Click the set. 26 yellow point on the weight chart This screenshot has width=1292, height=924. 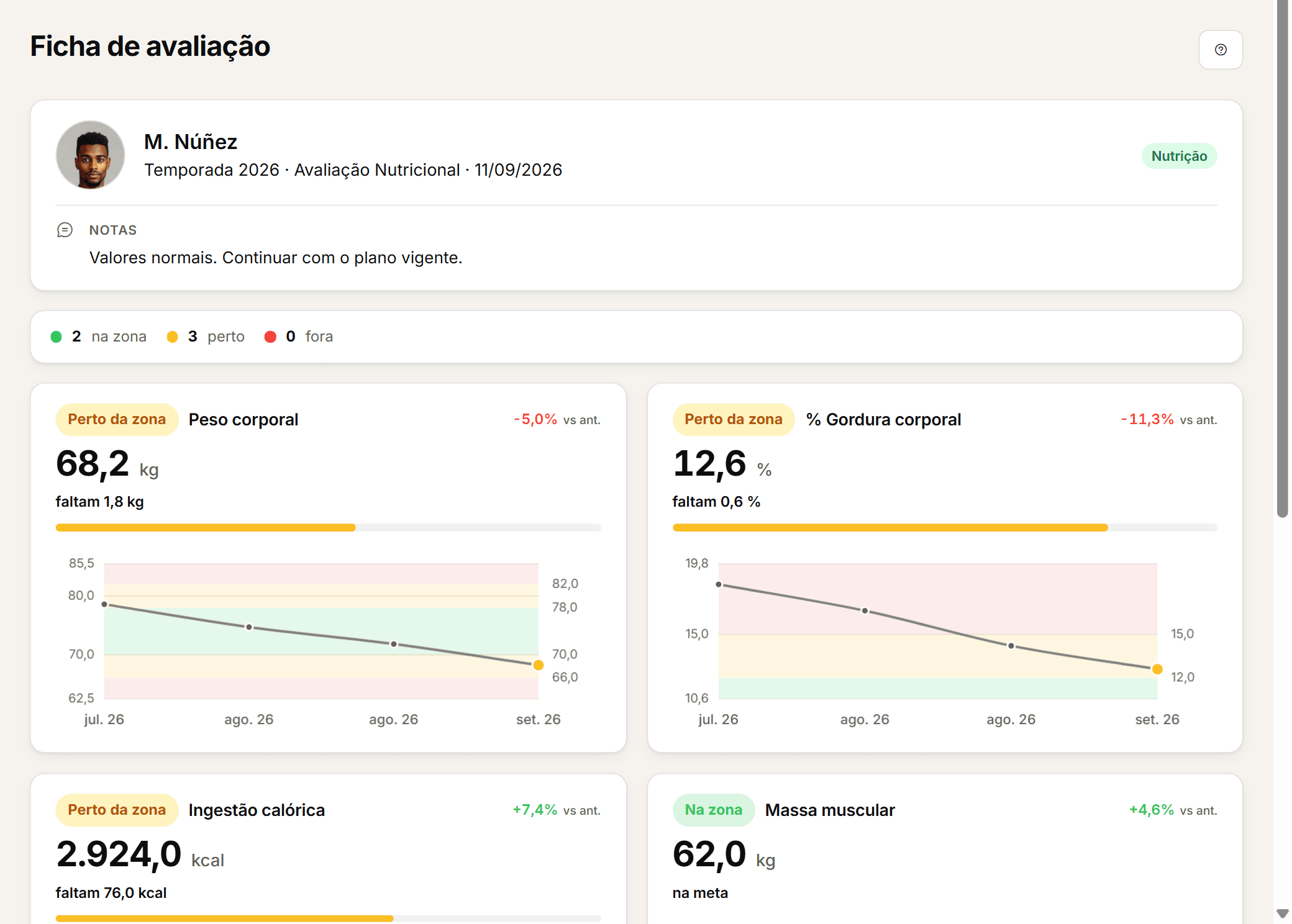click(x=539, y=665)
